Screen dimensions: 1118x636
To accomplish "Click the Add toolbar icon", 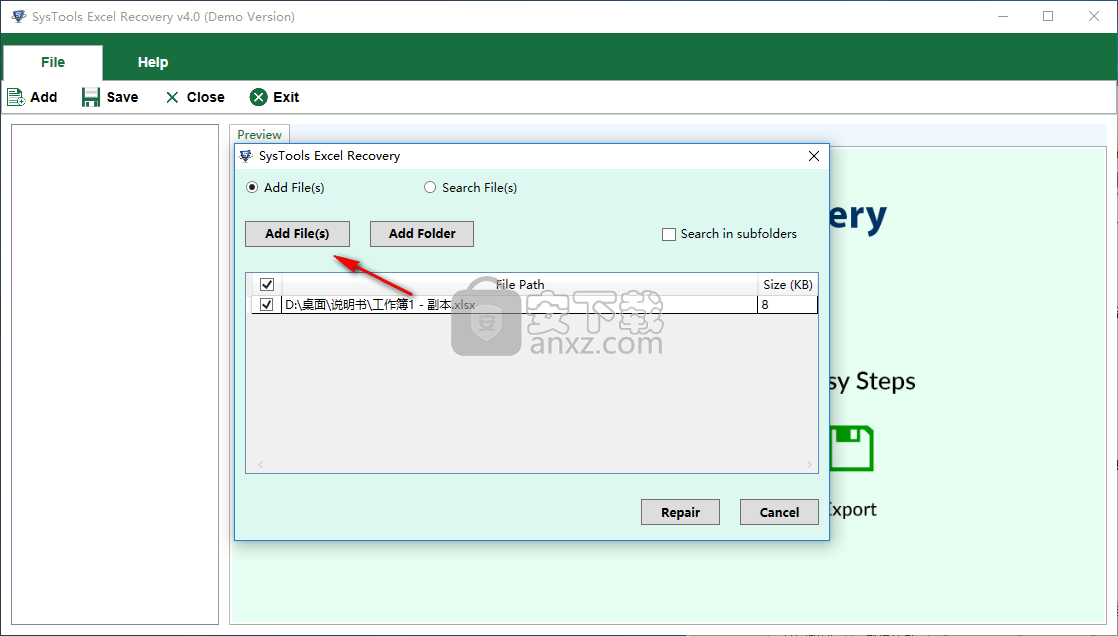I will [x=16, y=97].
